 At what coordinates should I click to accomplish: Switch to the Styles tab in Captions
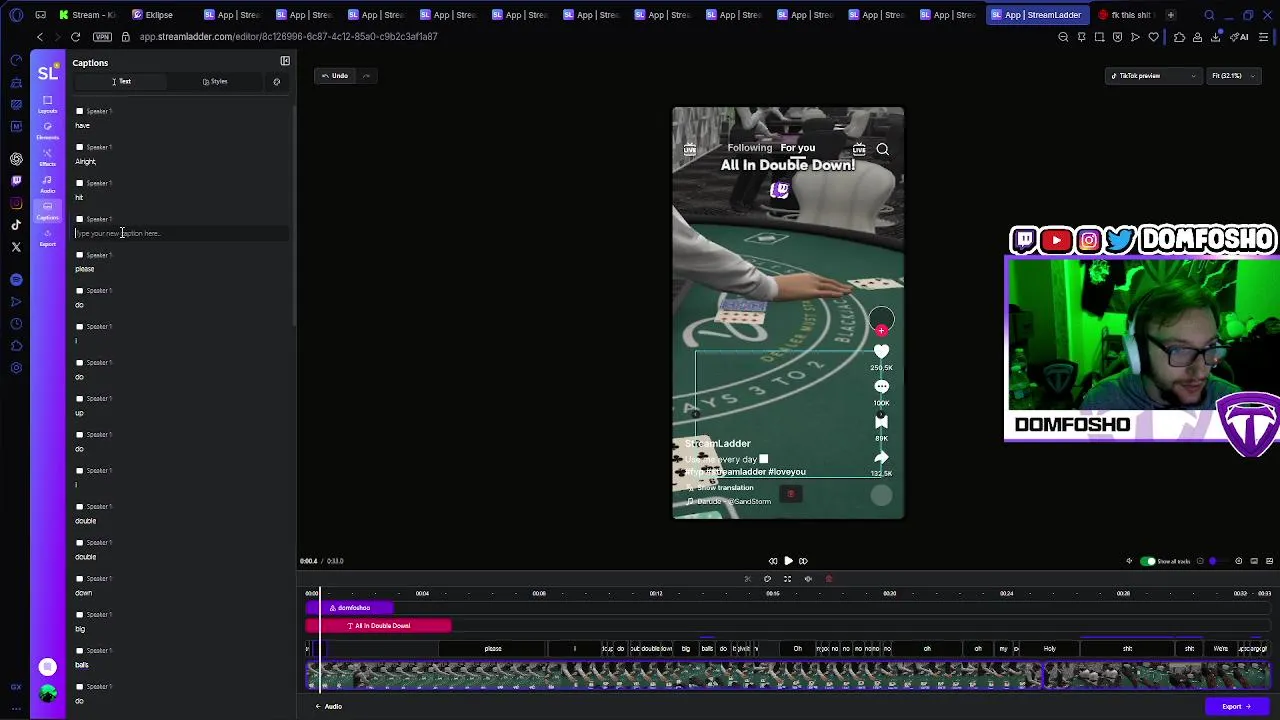(x=215, y=81)
